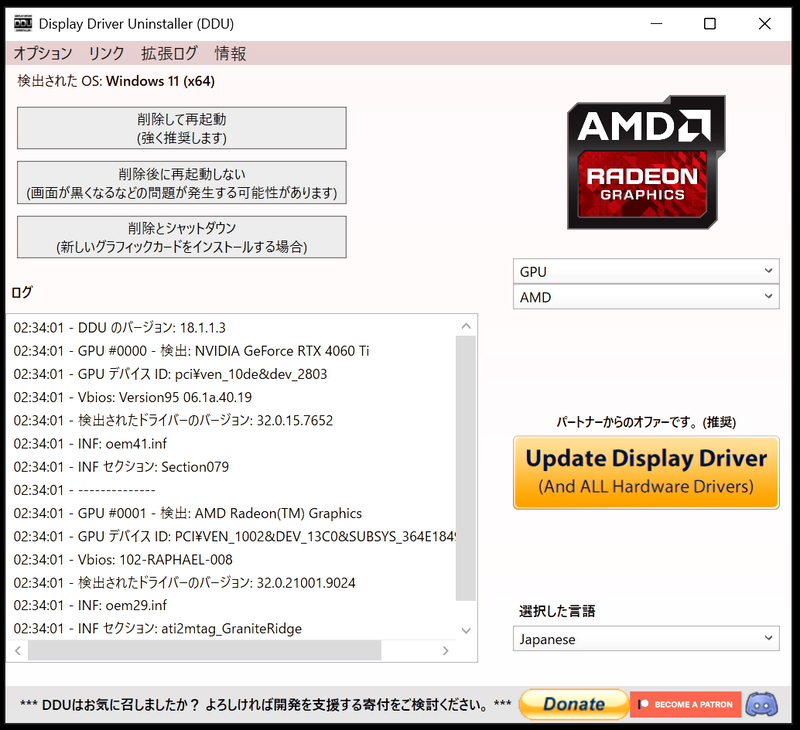Open the Discord community via the Discord icon
The height and width of the screenshot is (730, 800).
pos(762,705)
